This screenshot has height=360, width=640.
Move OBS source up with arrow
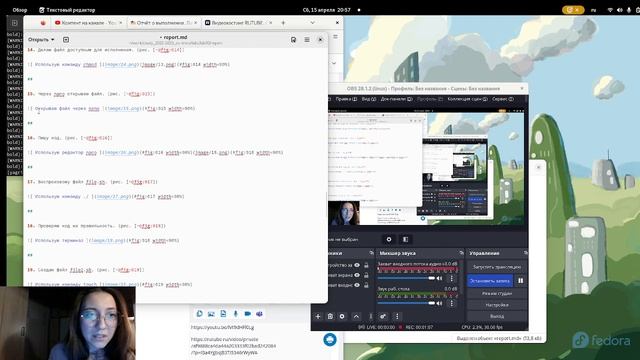[356, 316]
